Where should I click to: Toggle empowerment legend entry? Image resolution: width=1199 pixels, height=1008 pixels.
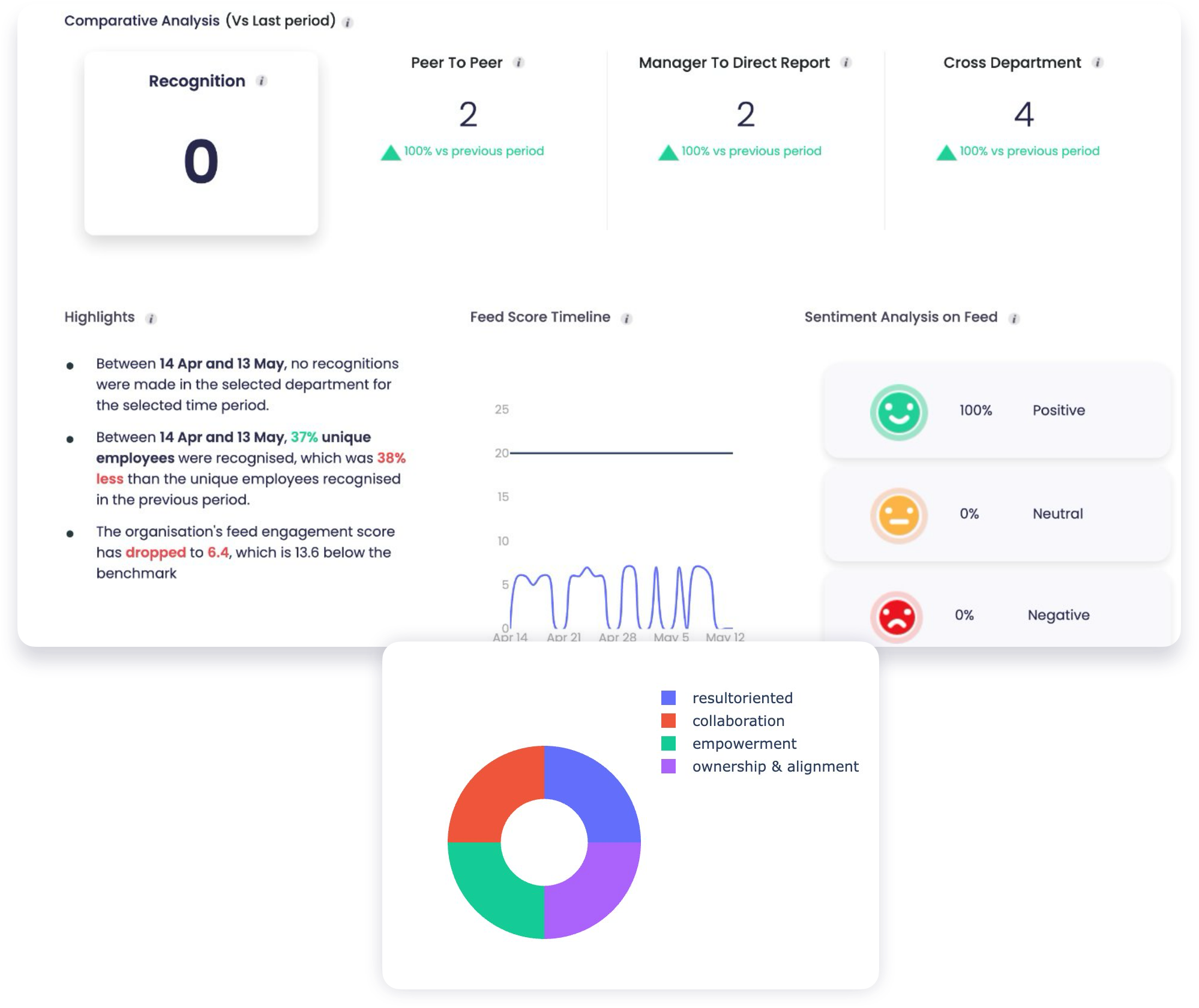[x=744, y=743]
